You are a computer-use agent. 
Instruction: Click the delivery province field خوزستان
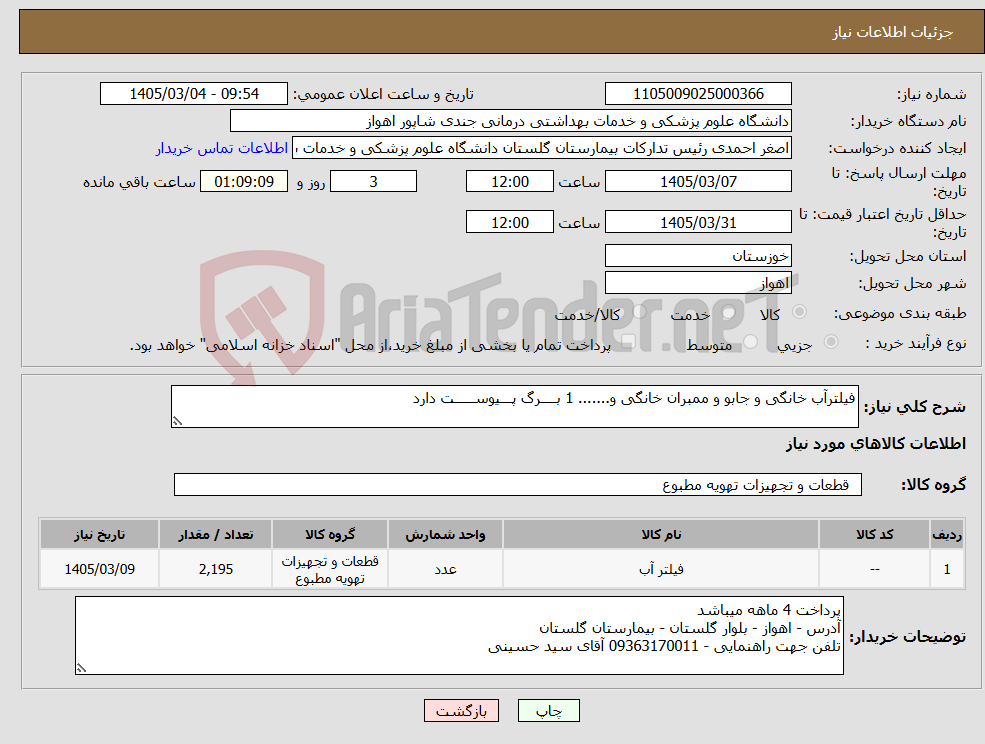[698, 256]
